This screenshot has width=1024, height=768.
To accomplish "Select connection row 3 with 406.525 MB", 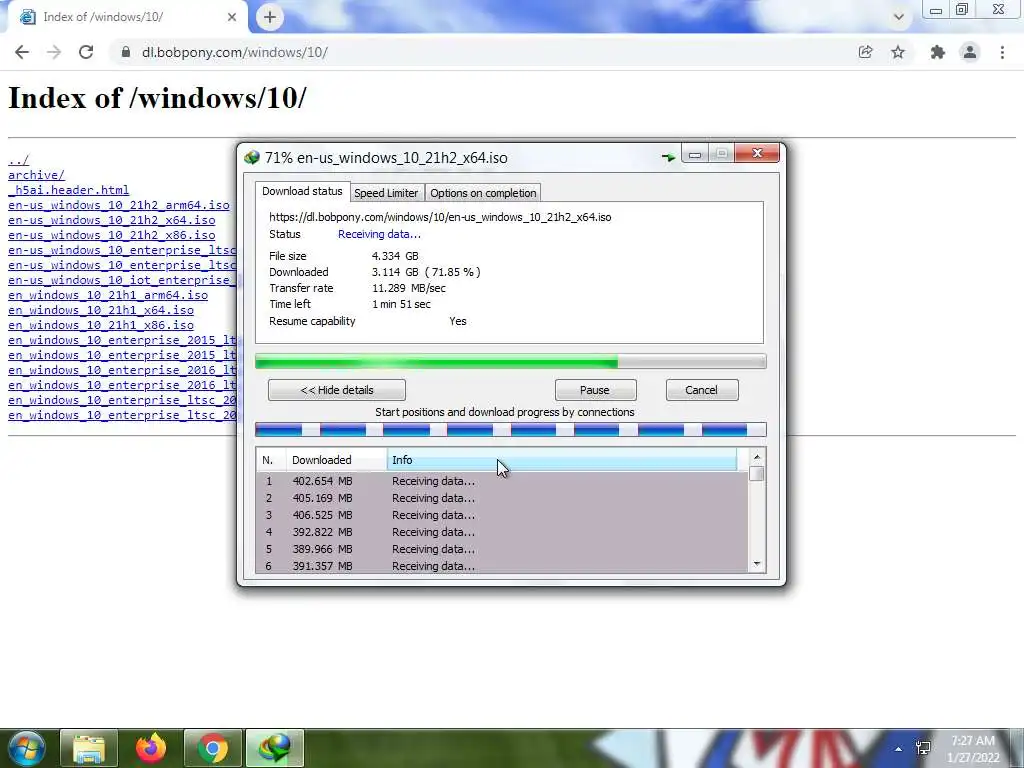I will 502,515.
